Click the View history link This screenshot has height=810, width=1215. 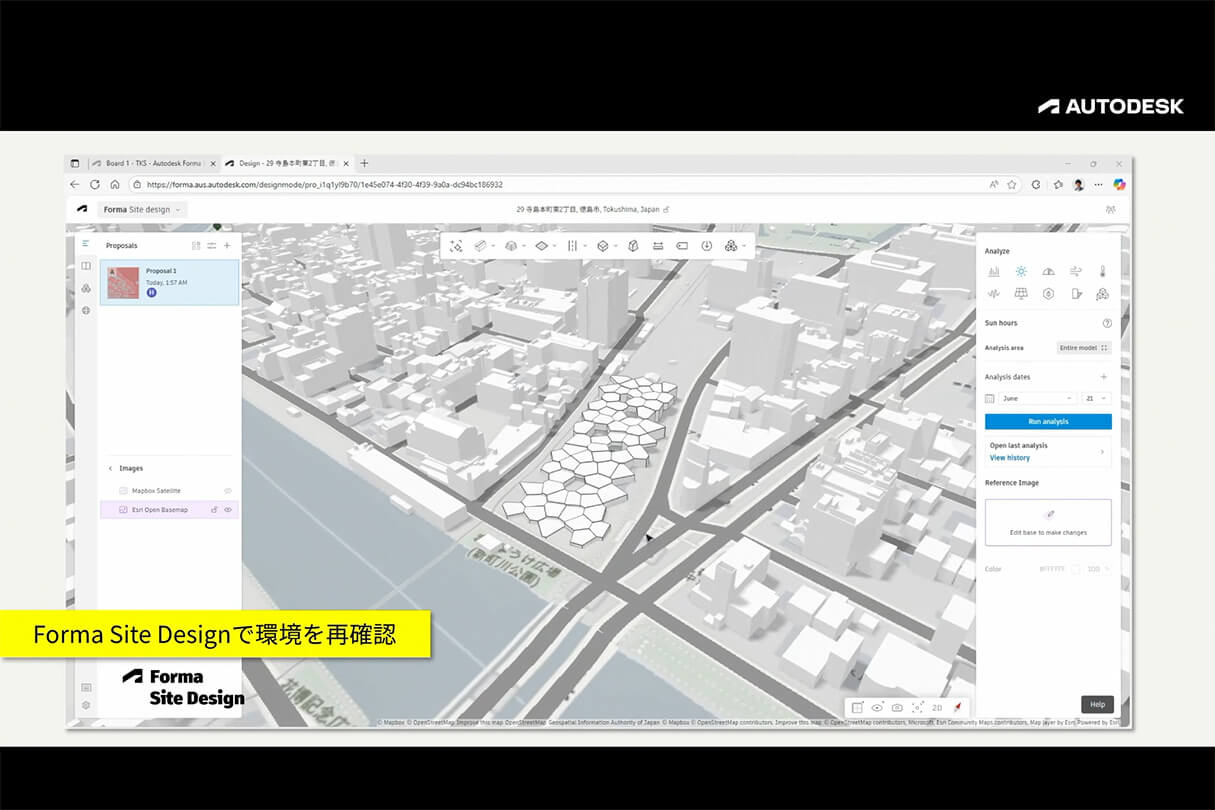click(1009, 458)
